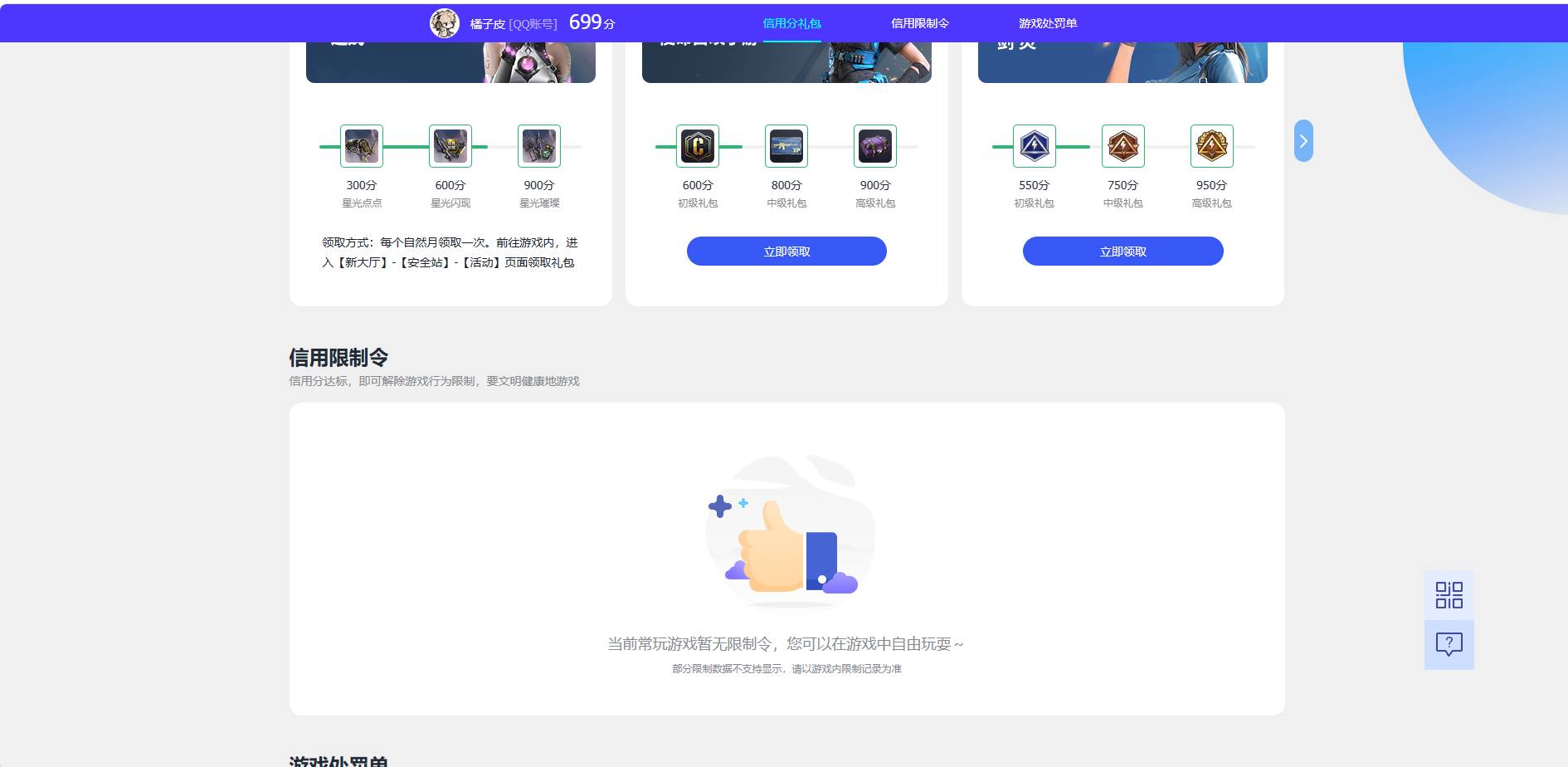Click the user avatar in the header
Image resolution: width=1568 pixels, height=767 pixels.
coord(444,23)
